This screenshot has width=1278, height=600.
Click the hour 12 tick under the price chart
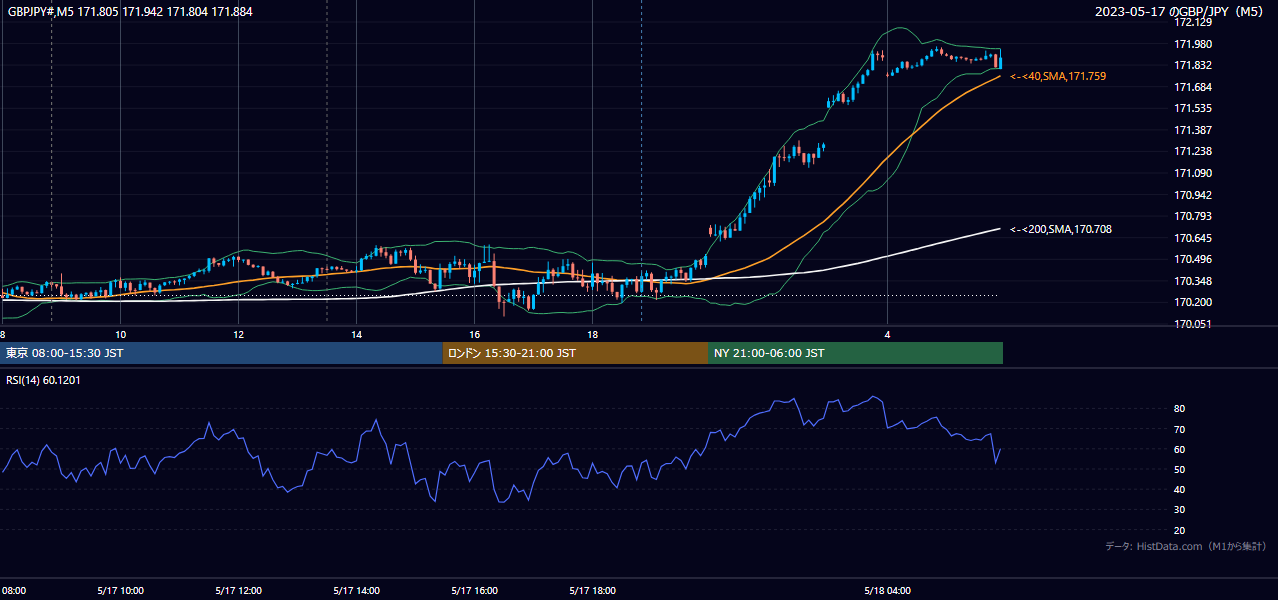click(x=238, y=334)
